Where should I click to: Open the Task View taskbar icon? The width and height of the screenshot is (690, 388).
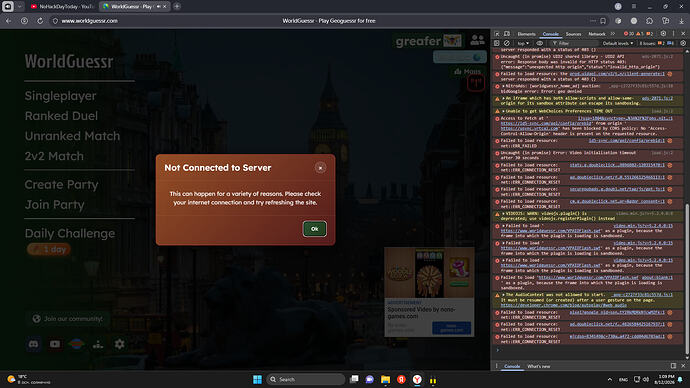click(x=354, y=379)
